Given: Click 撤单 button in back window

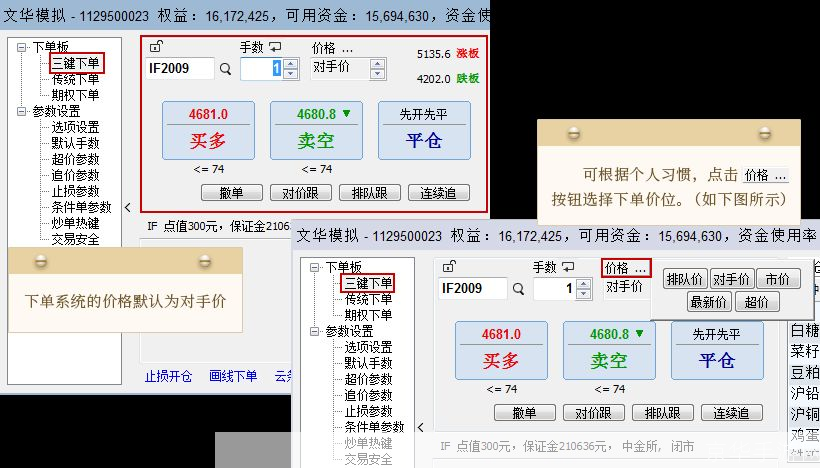Looking at the screenshot, I should pyautogui.click(x=232, y=193).
